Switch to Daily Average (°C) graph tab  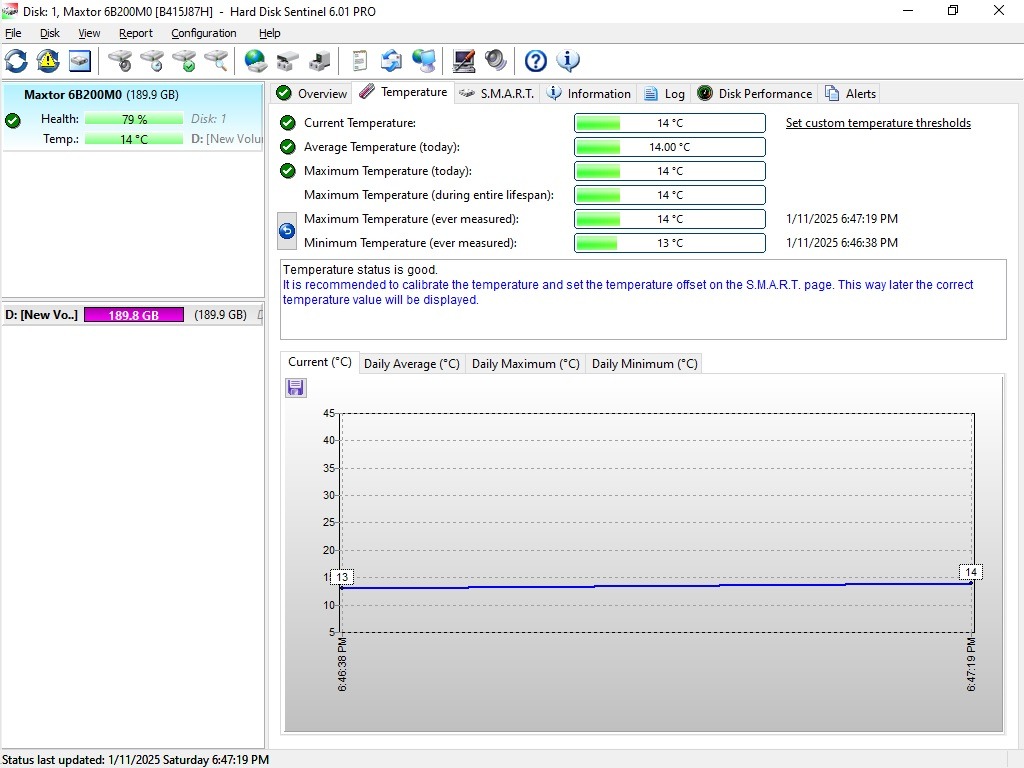411,364
